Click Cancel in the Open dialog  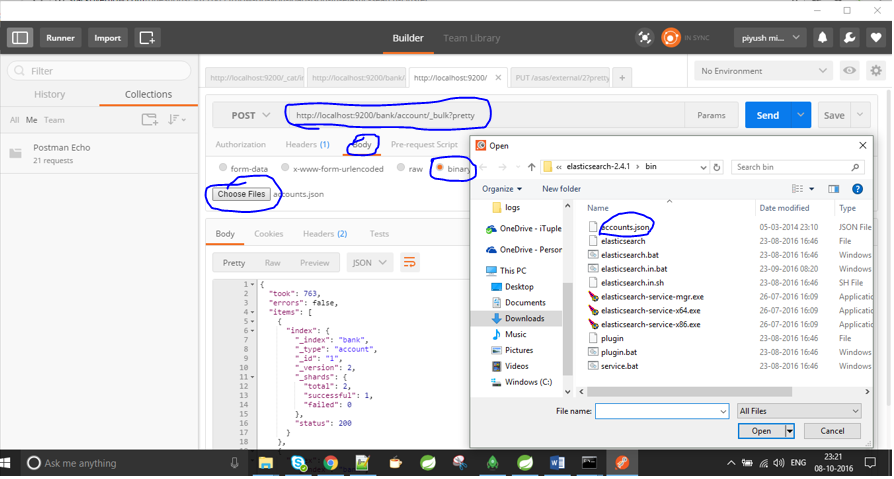832,431
